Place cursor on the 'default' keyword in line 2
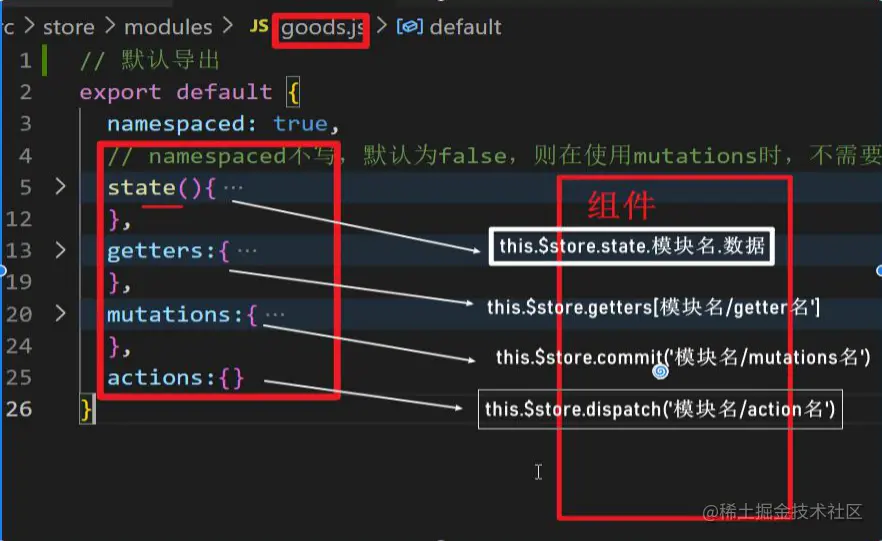This screenshot has width=882, height=541. coord(224,92)
